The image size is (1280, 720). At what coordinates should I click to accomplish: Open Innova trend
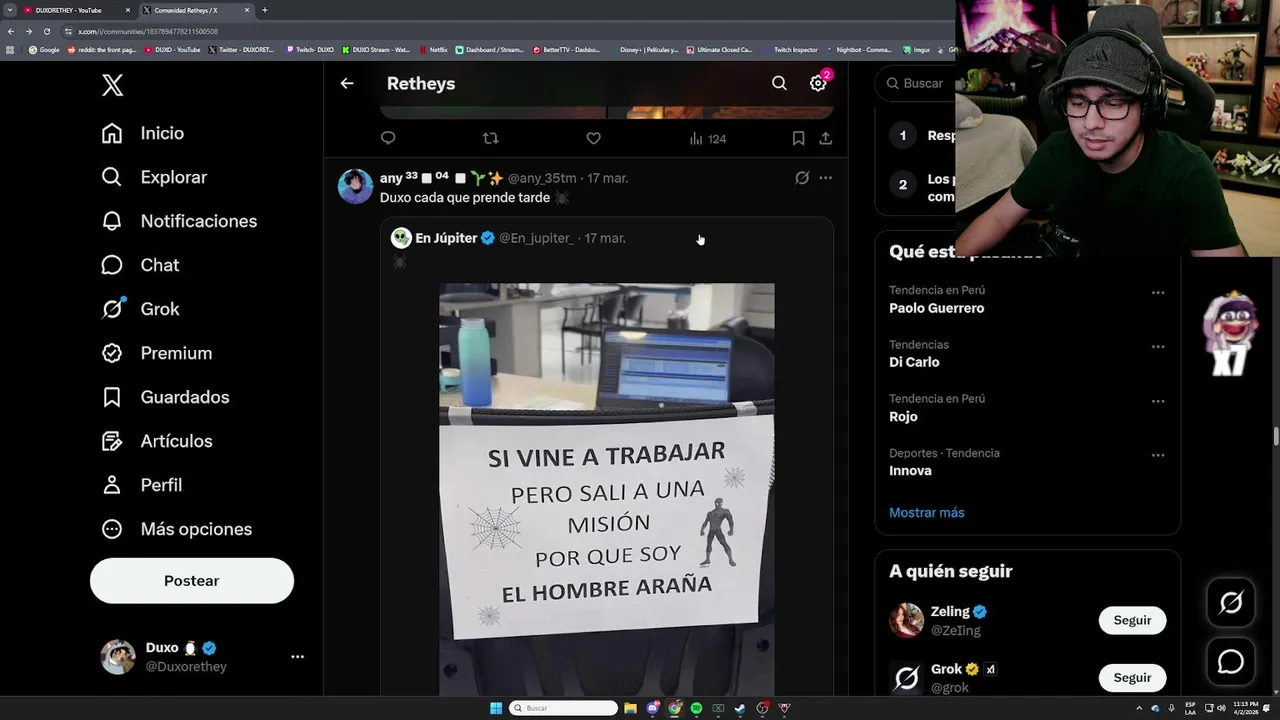[x=910, y=470]
